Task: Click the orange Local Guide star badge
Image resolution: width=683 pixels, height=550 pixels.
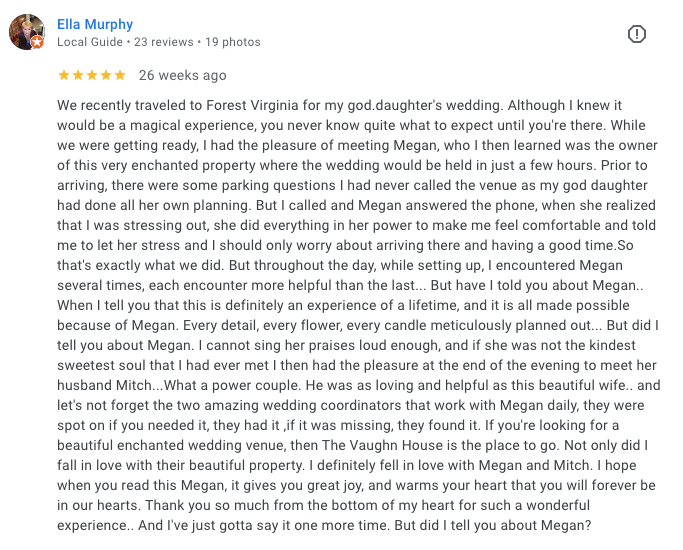Action: (x=37, y=42)
